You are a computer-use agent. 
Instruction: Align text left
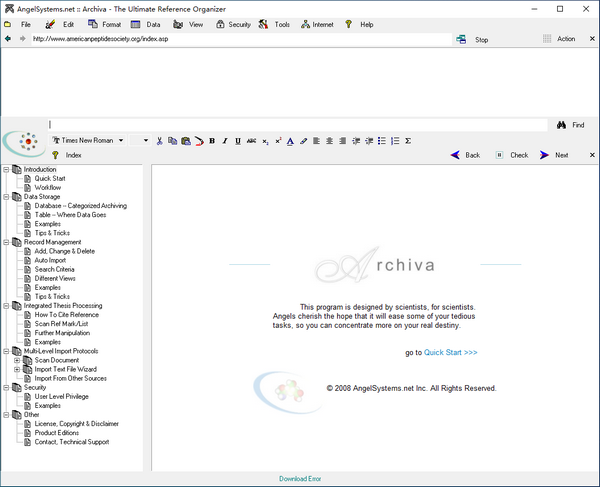point(316,141)
